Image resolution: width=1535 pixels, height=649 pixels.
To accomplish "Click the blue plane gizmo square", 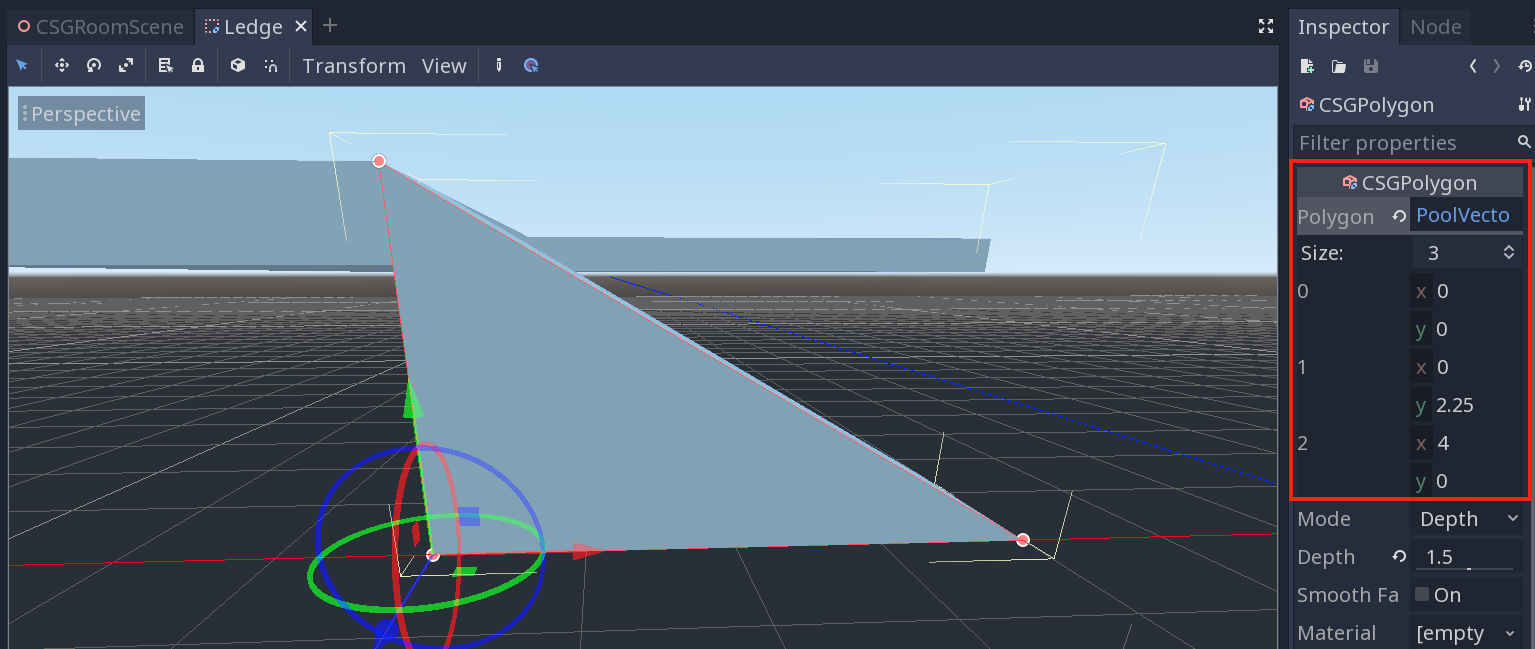I will [469, 516].
